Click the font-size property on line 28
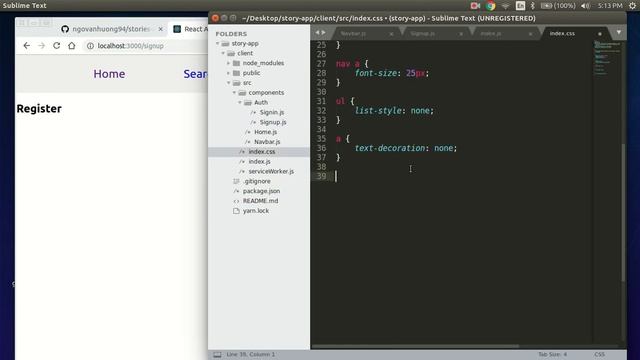The image size is (640, 360). [376, 73]
